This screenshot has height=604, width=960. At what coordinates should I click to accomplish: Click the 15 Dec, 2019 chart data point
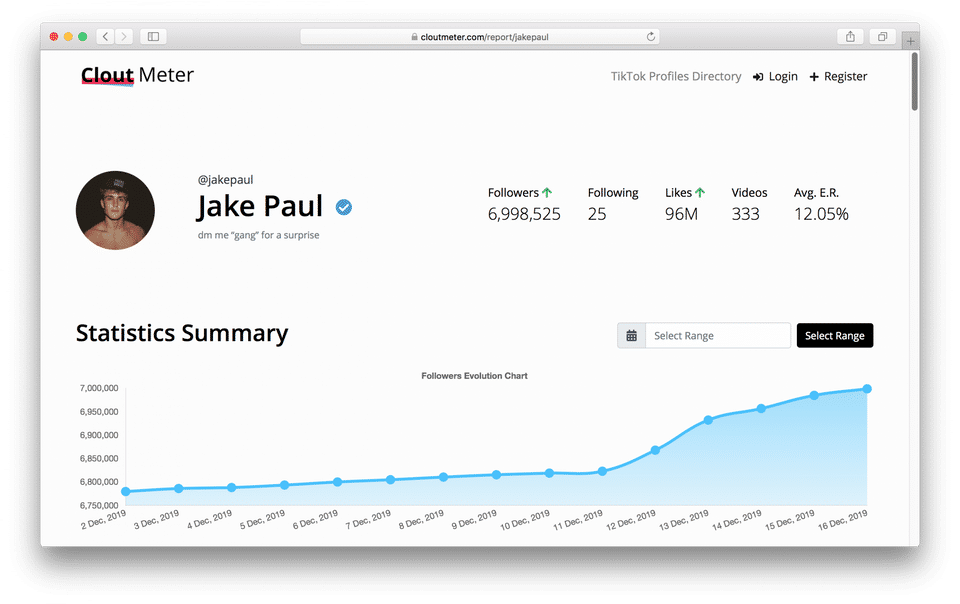[x=814, y=395]
